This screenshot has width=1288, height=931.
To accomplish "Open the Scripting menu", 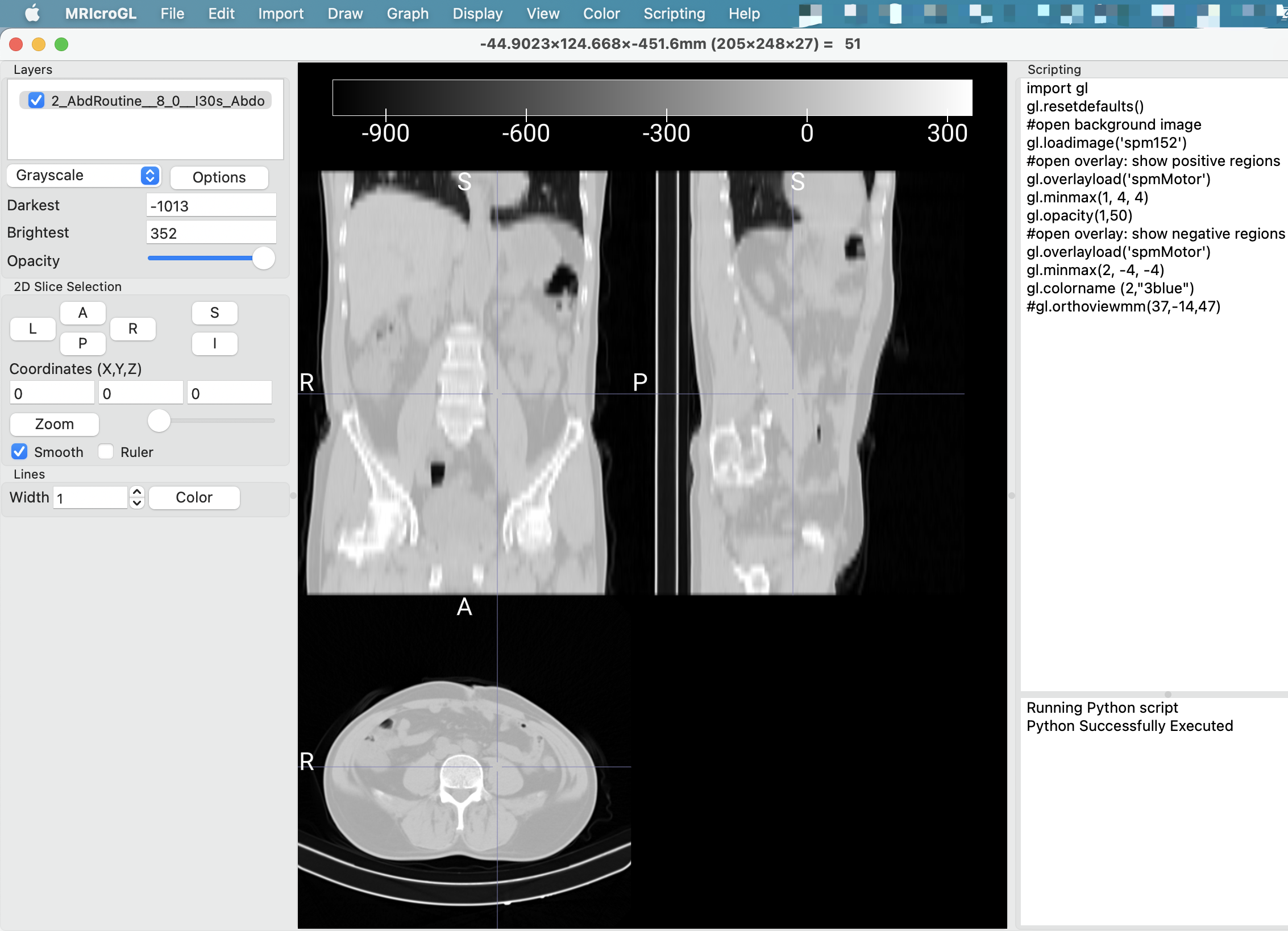I will point(674,13).
